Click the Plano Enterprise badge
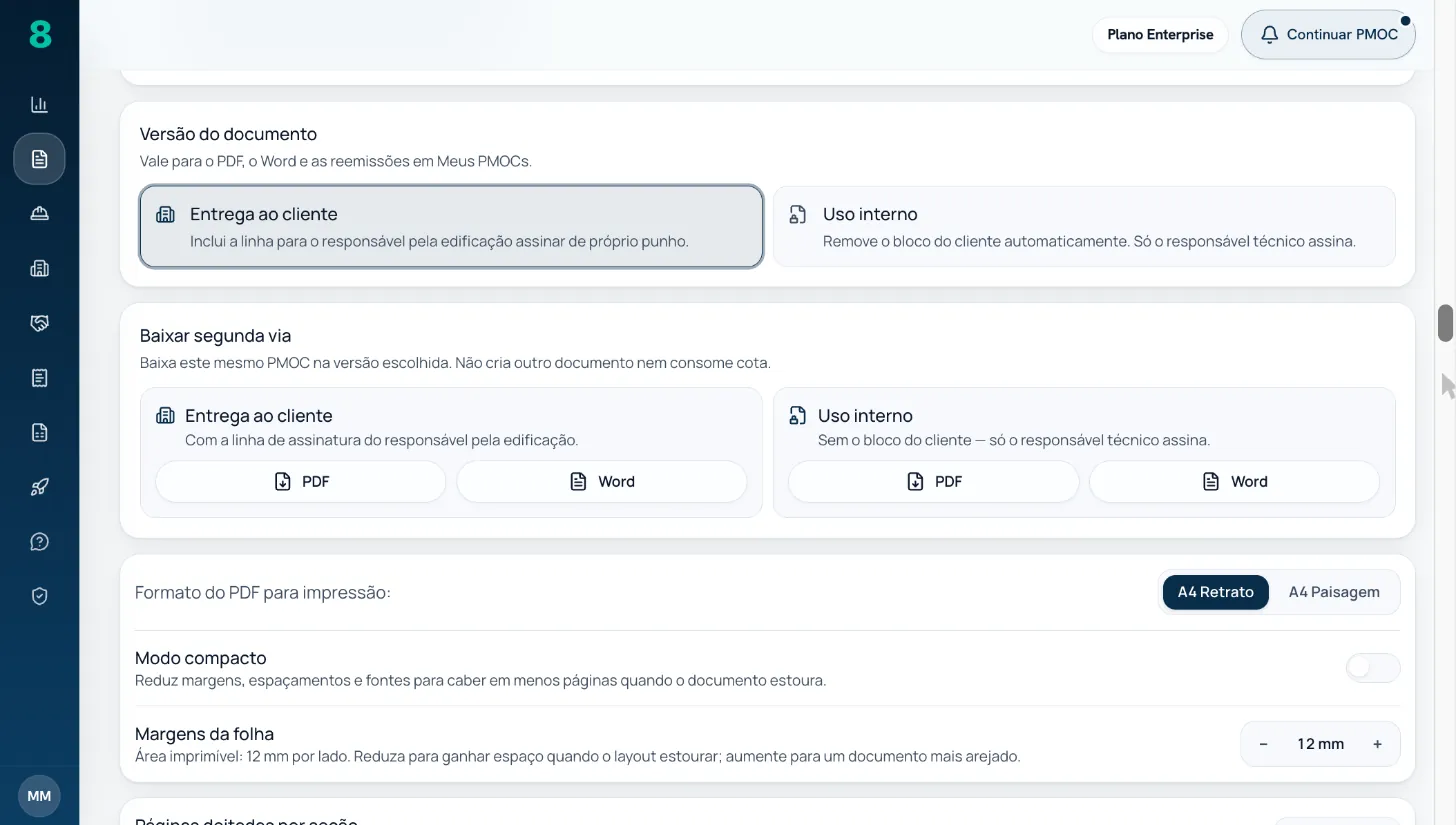This screenshot has height=825, width=1456. (1160, 35)
